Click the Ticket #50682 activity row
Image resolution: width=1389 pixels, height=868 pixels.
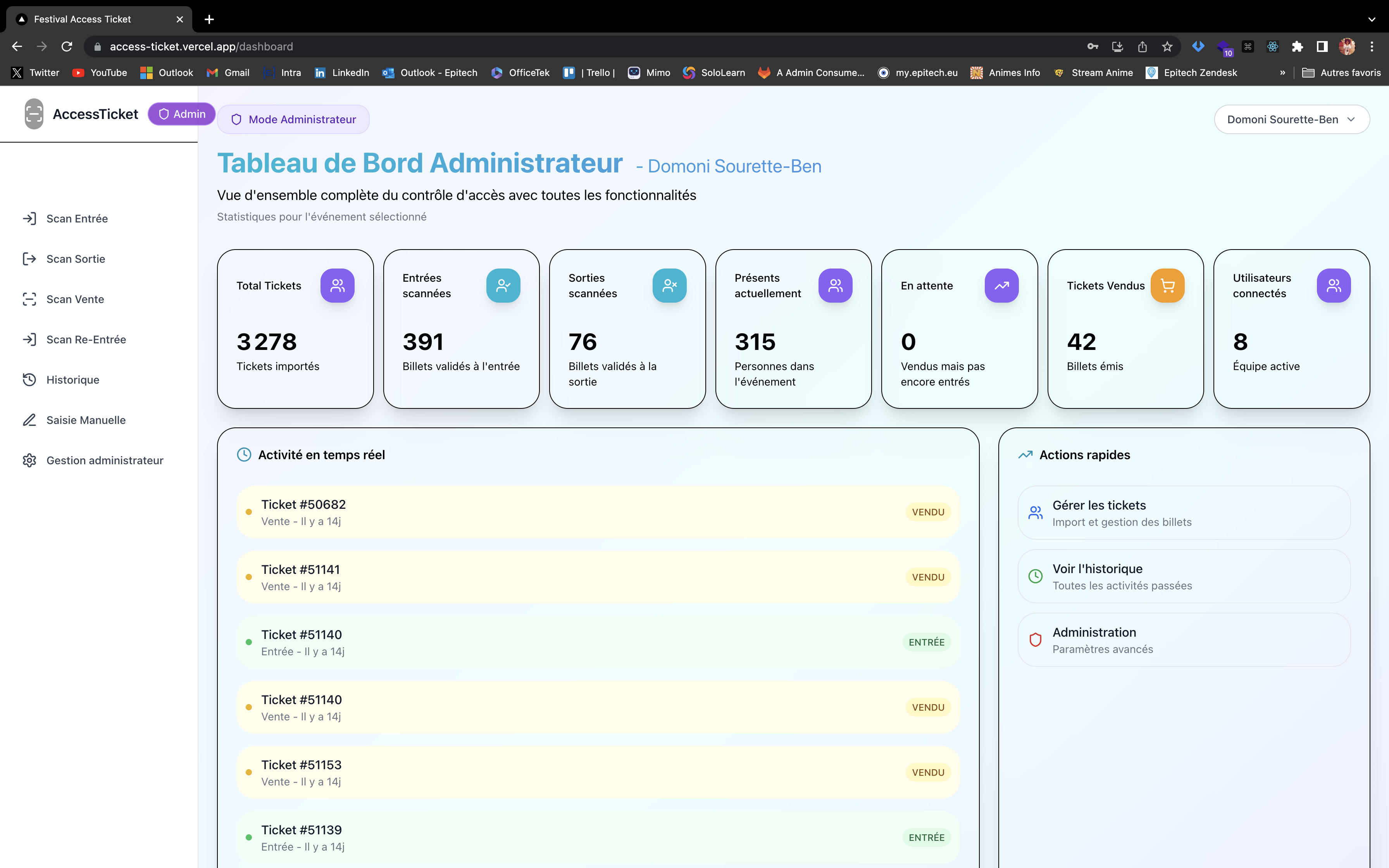(x=597, y=512)
